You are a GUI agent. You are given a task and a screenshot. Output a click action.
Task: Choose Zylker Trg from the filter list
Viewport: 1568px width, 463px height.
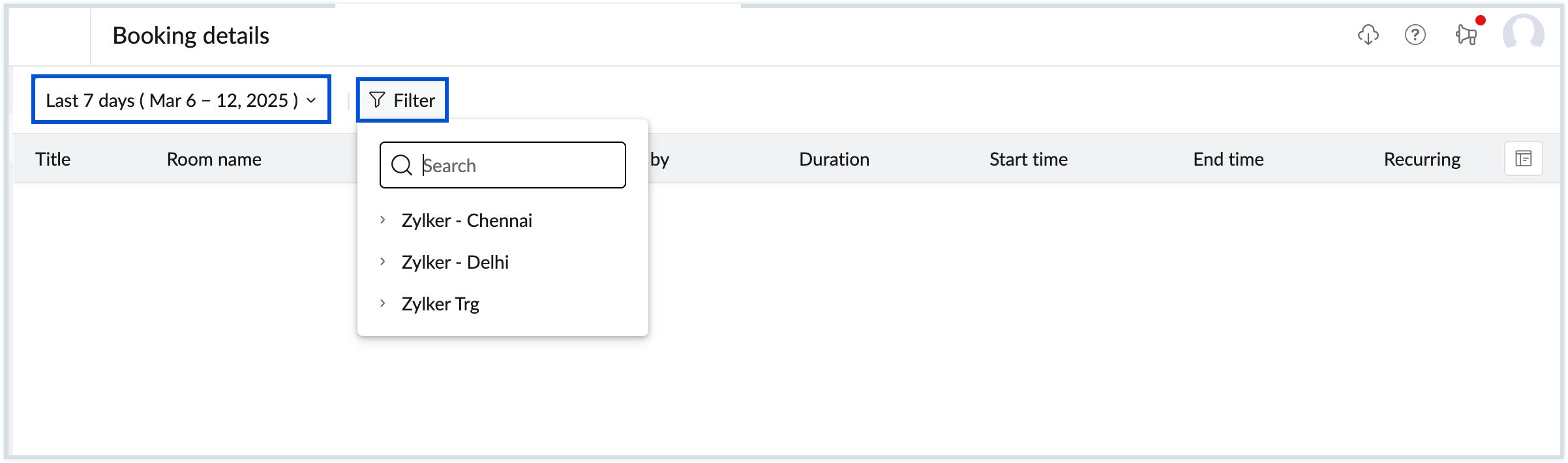440,304
